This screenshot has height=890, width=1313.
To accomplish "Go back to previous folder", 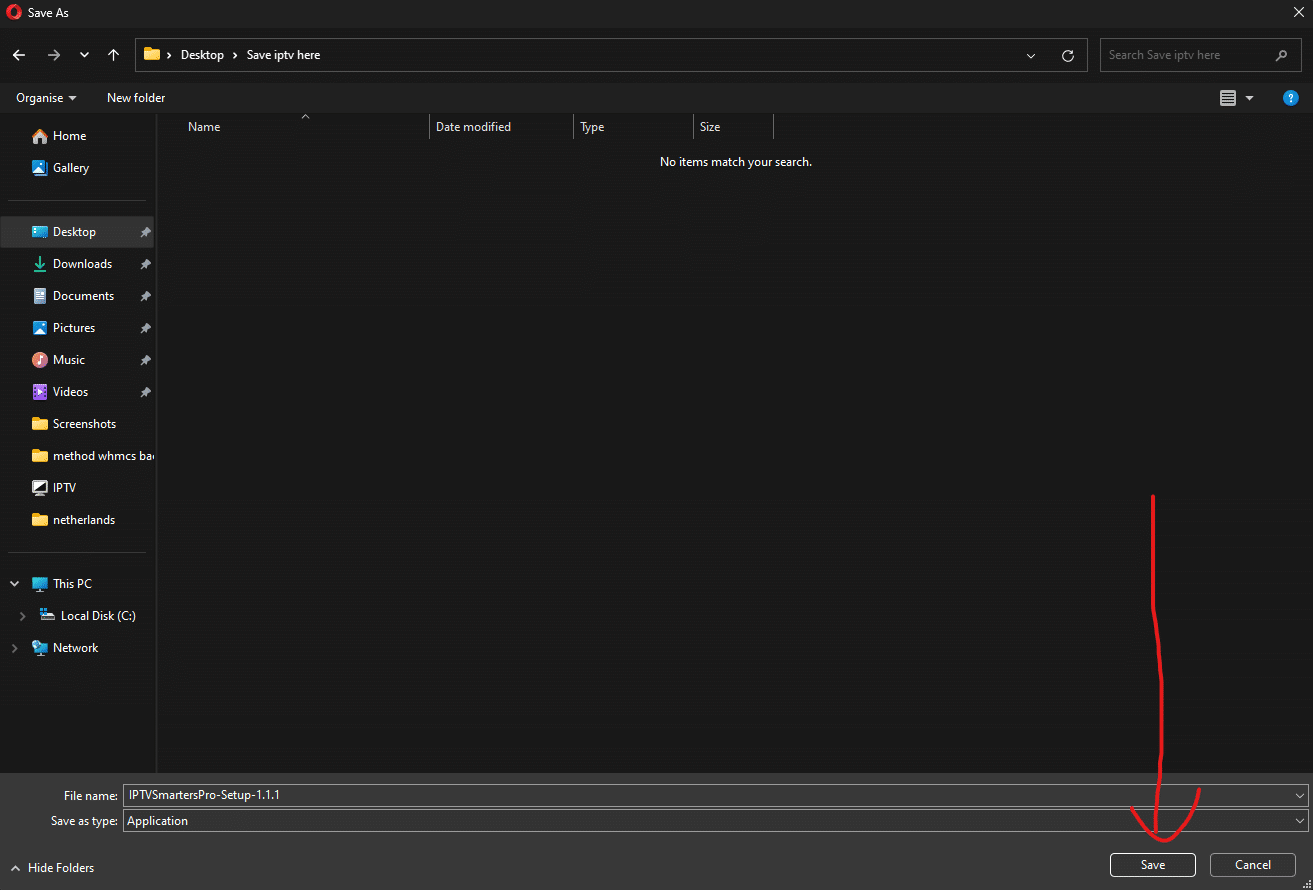I will tap(19, 55).
